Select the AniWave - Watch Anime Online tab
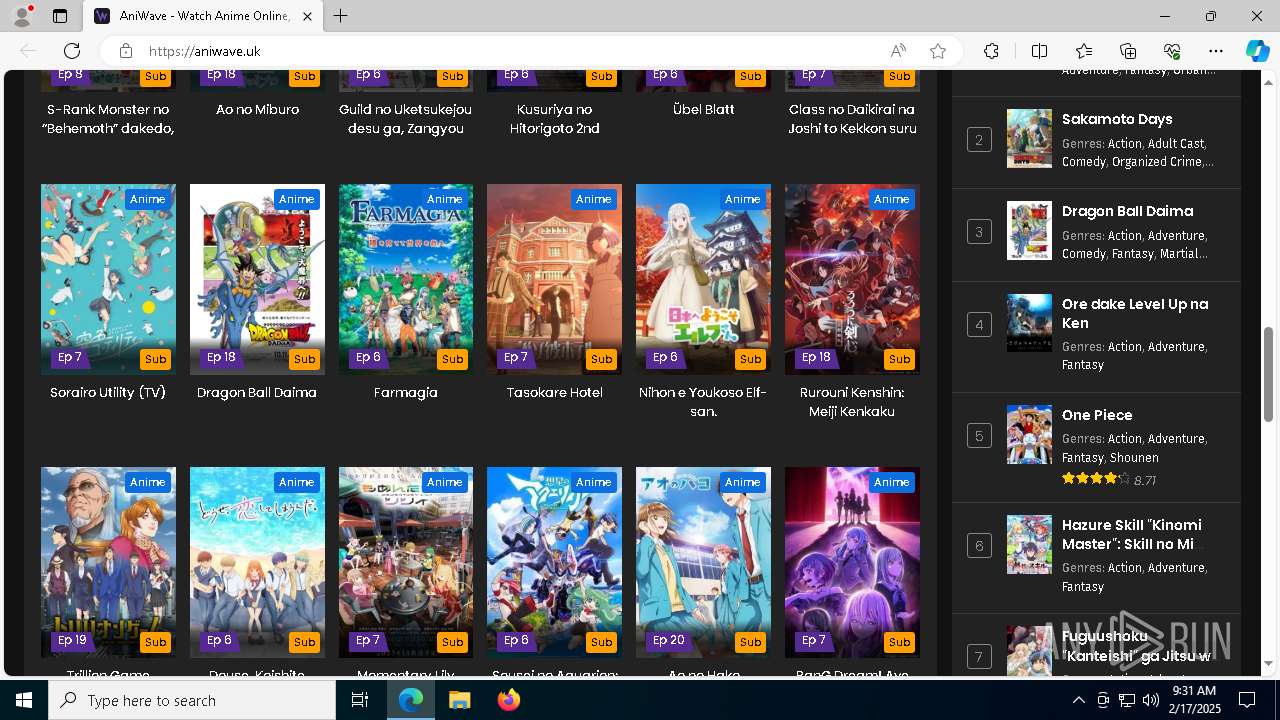1280x720 pixels. pyautogui.click(x=203, y=16)
